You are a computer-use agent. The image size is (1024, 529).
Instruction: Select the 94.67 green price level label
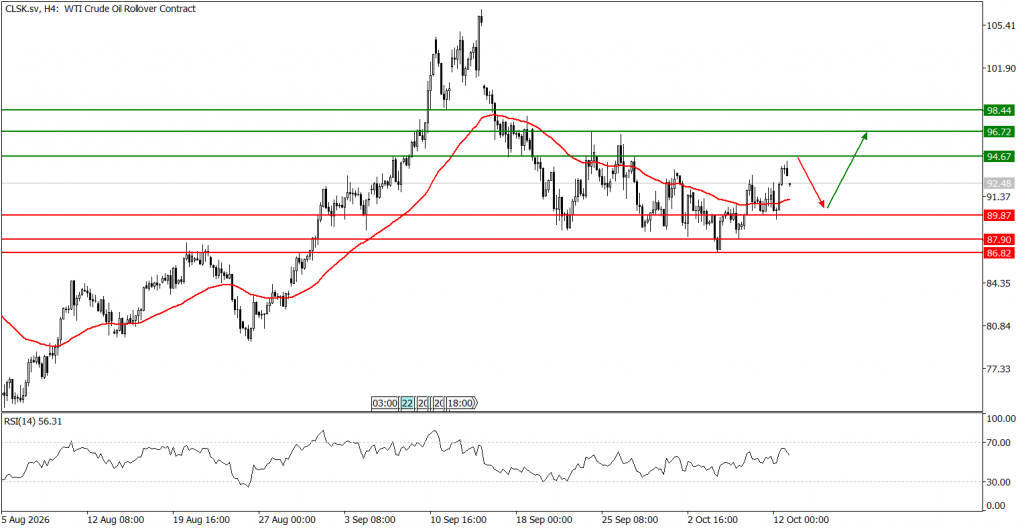(x=999, y=156)
